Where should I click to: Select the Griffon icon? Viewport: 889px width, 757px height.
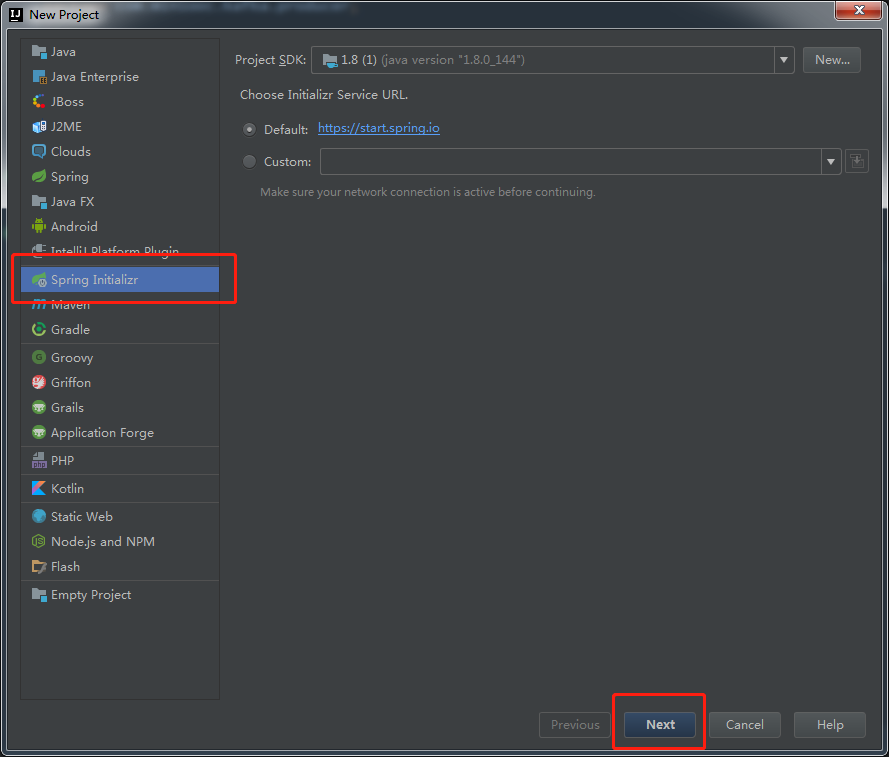tap(39, 382)
